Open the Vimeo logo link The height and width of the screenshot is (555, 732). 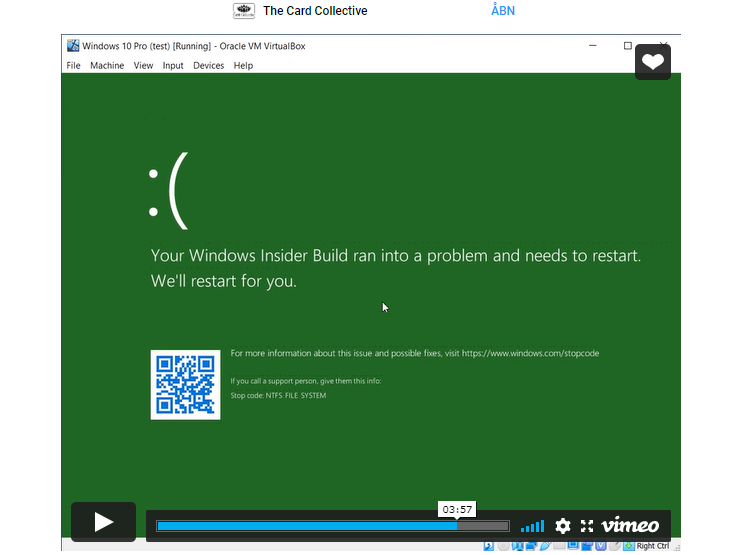click(x=630, y=526)
